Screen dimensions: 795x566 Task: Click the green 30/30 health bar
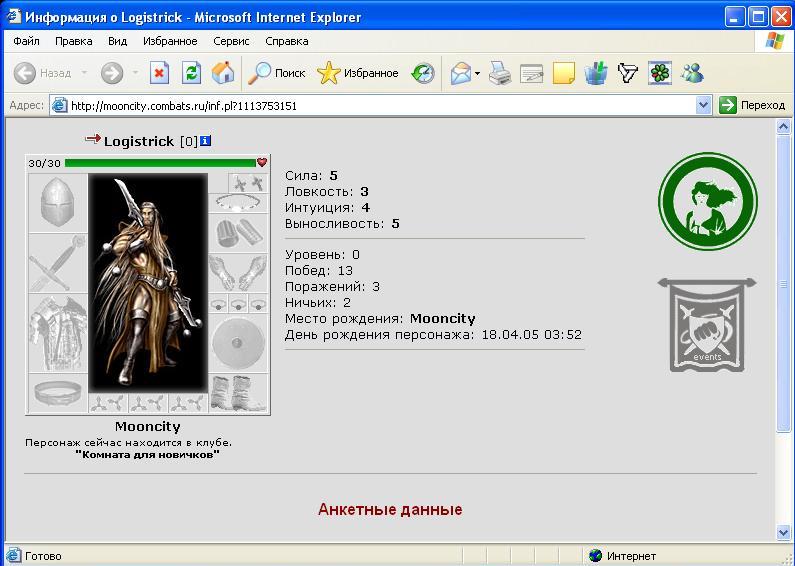(x=160, y=163)
